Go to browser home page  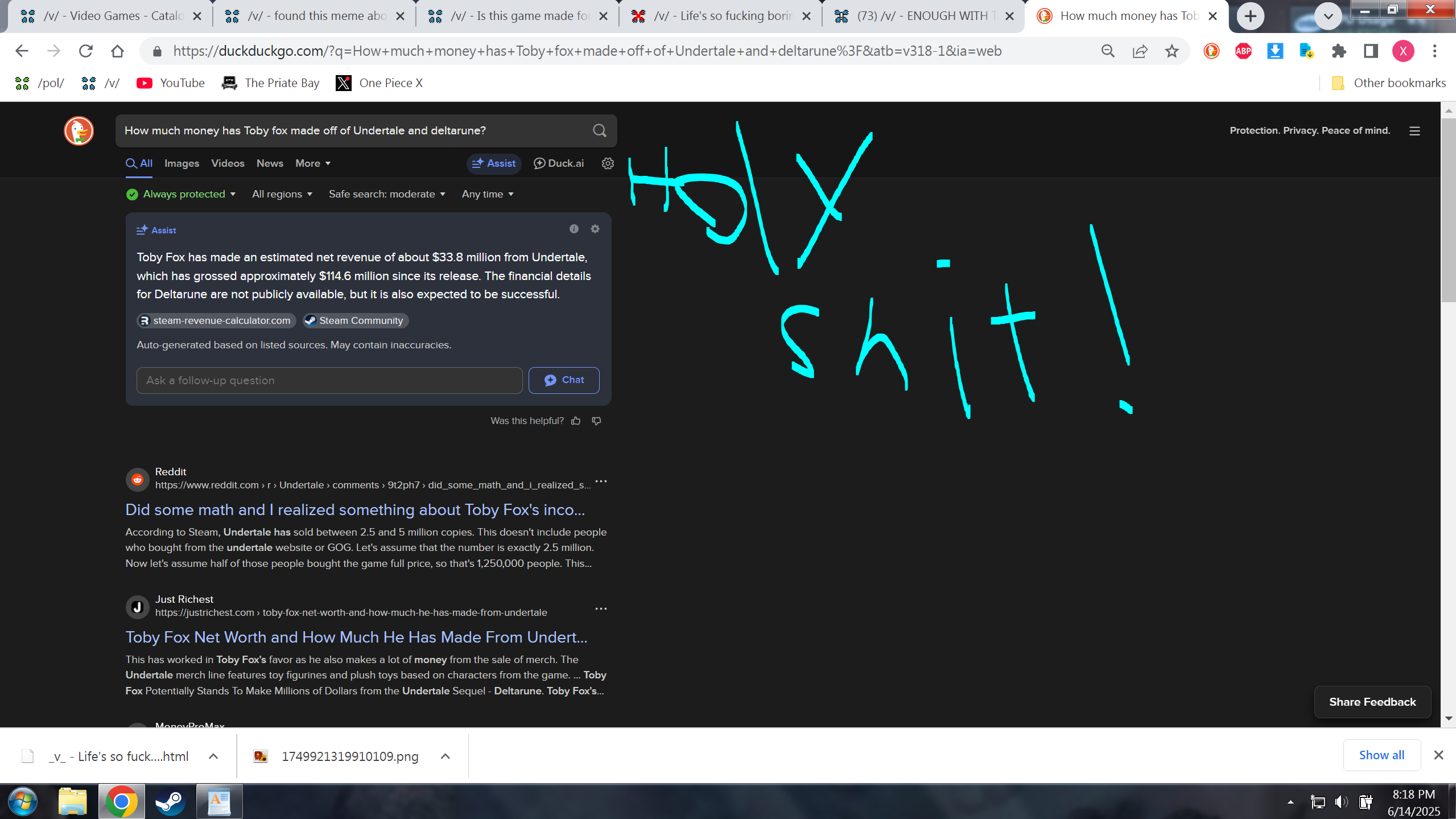[118, 51]
